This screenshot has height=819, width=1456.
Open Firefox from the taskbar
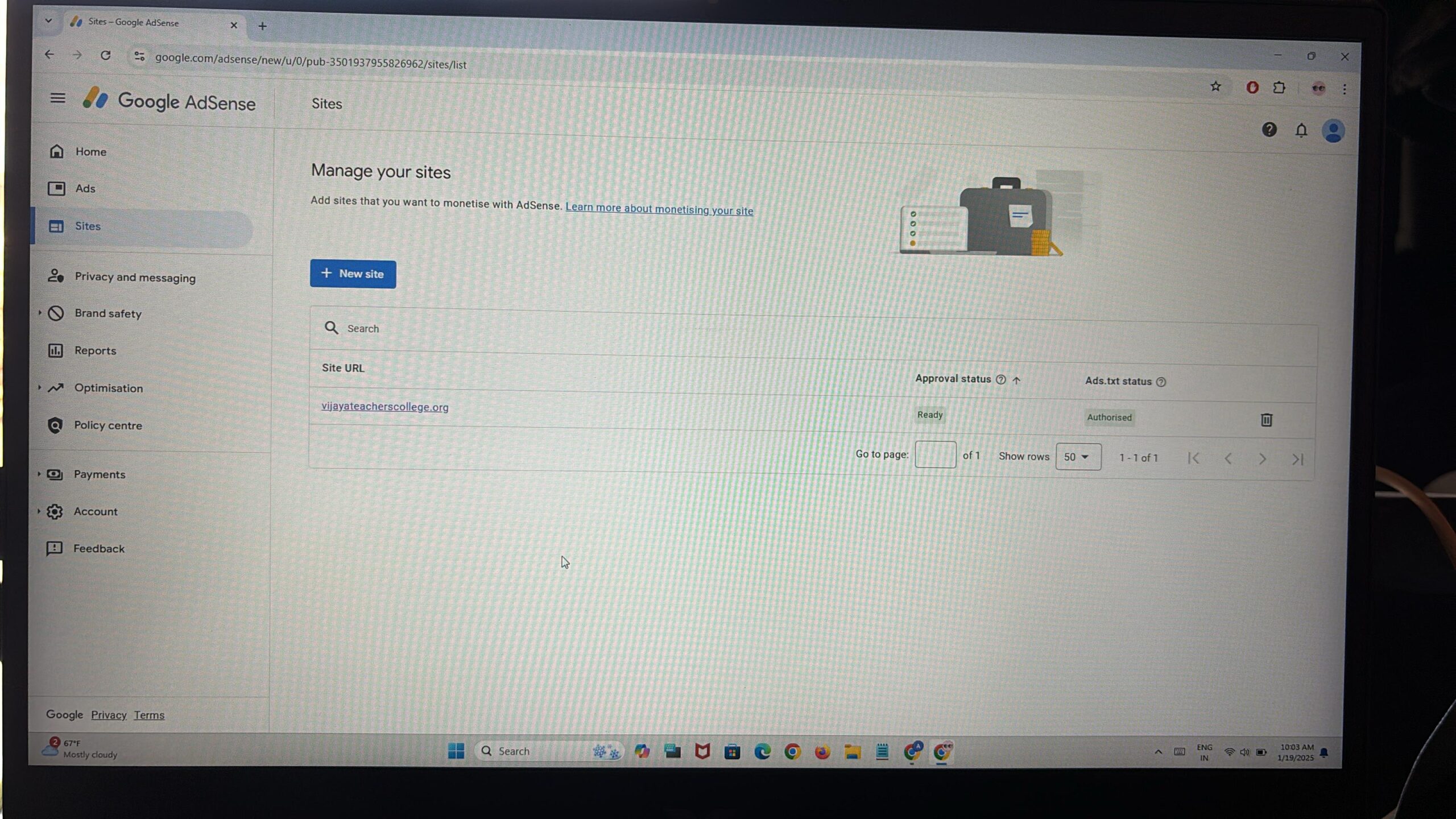pos(822,752)
